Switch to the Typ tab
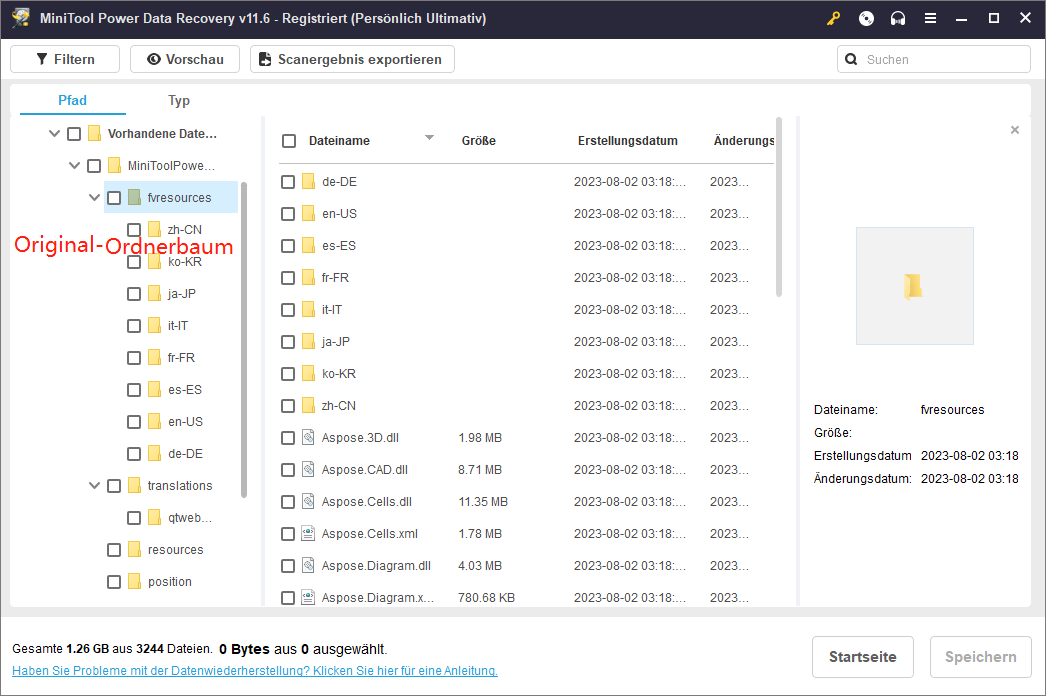 point(179,100)
